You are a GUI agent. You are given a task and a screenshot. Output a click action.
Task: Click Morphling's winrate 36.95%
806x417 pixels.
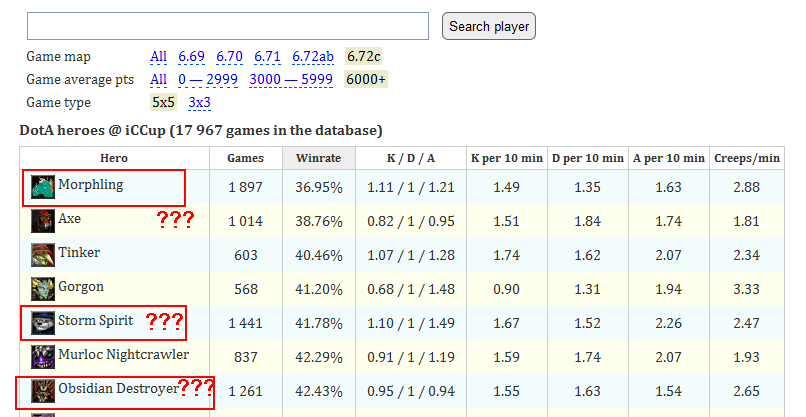(x=319, y=187)
